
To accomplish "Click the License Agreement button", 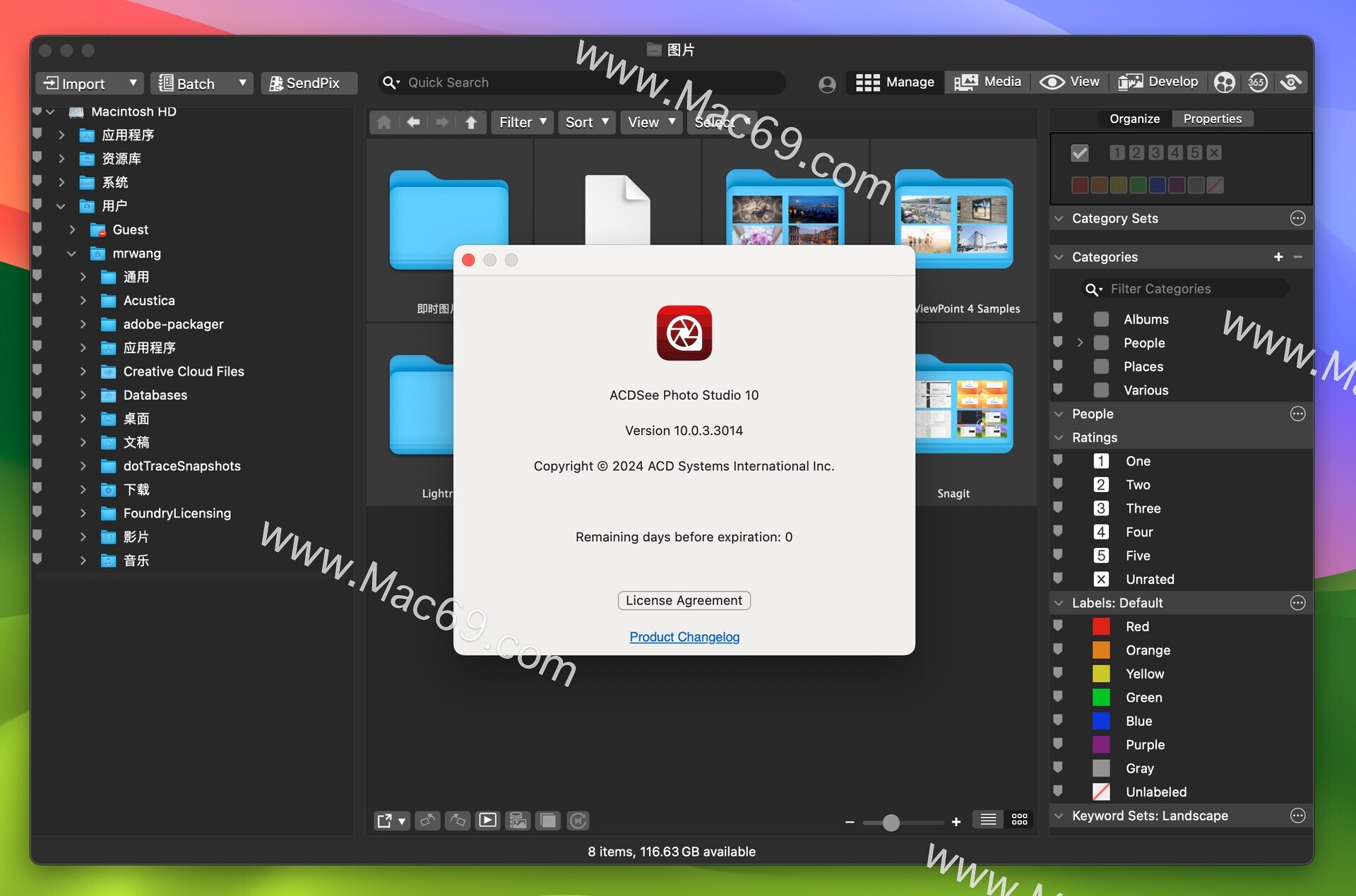I will pos(684,600).
